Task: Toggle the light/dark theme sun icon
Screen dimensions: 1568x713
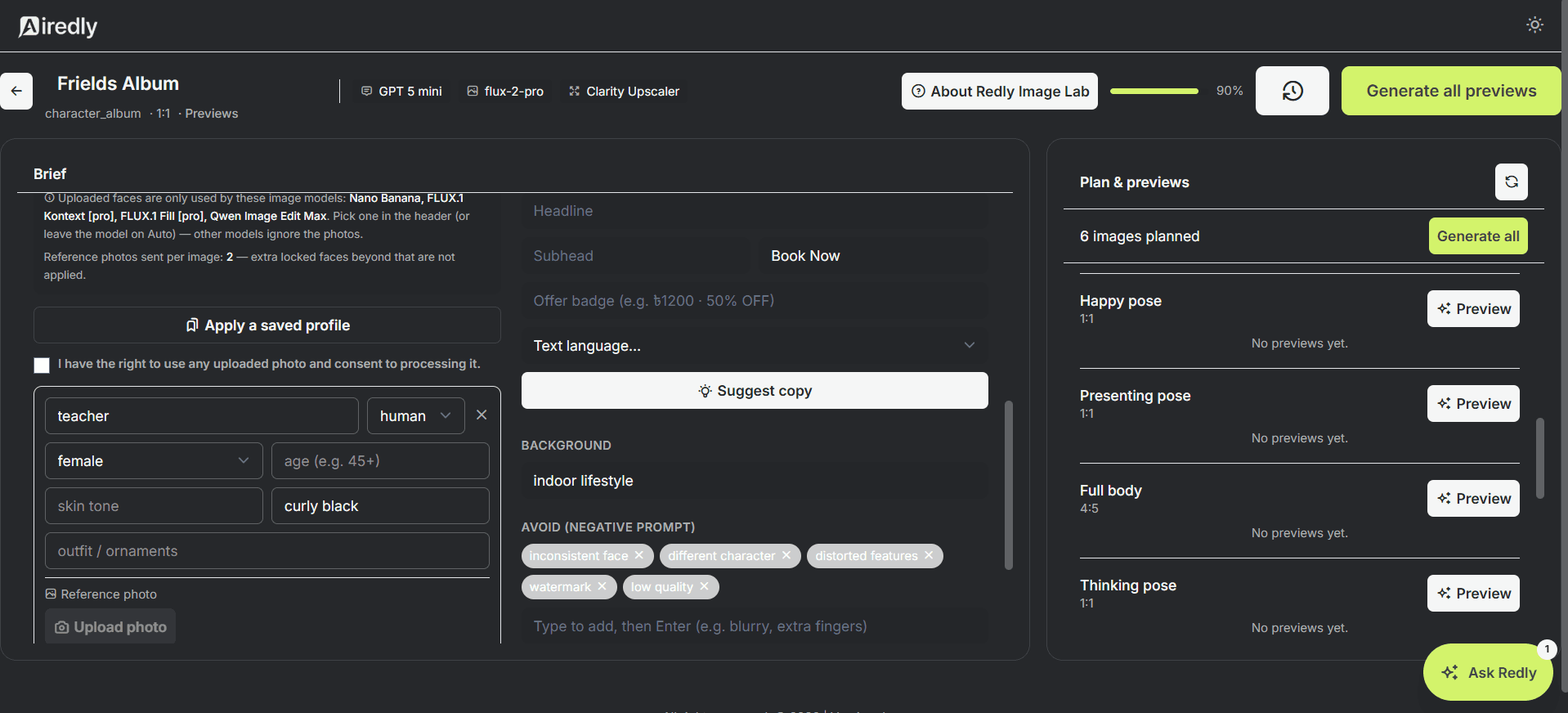Action: (1534, 25)
